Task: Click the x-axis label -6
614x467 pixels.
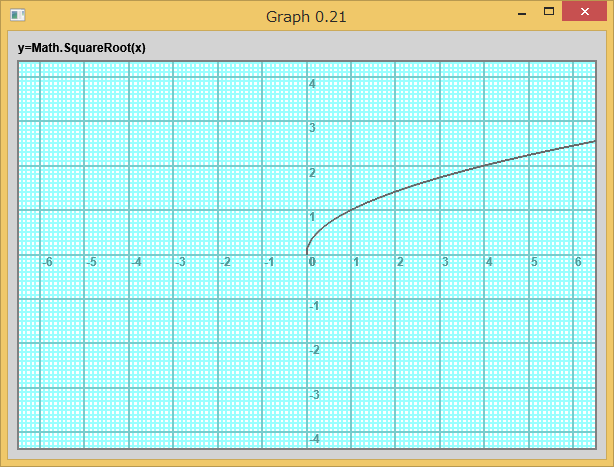Action: tap(47, 262)
